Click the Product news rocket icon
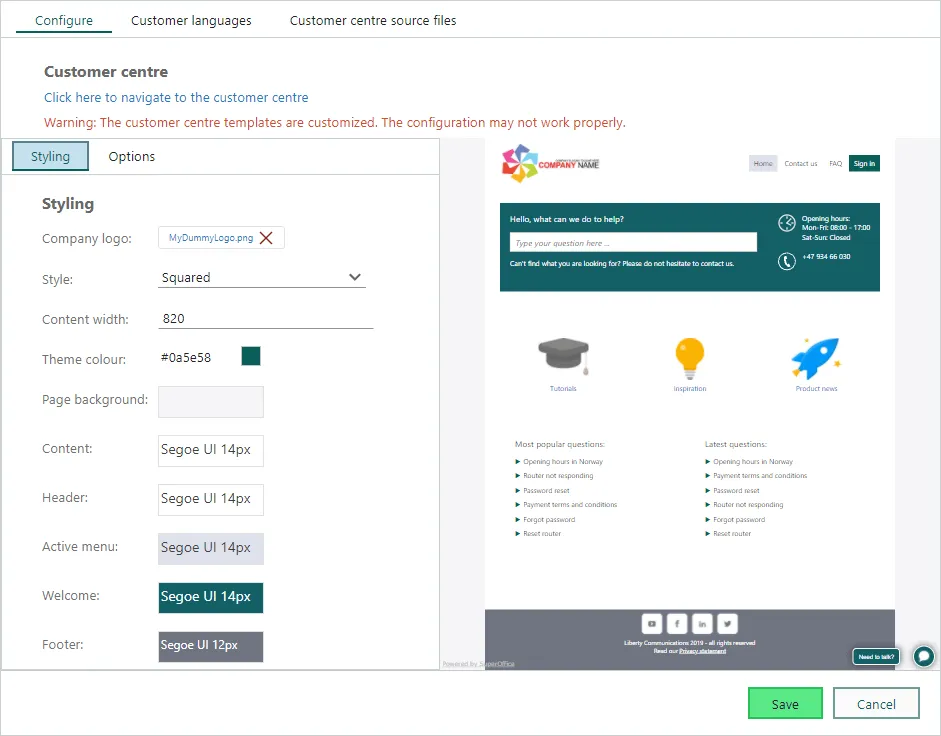The width and height of the screenshot is (941, 736). 816,356
